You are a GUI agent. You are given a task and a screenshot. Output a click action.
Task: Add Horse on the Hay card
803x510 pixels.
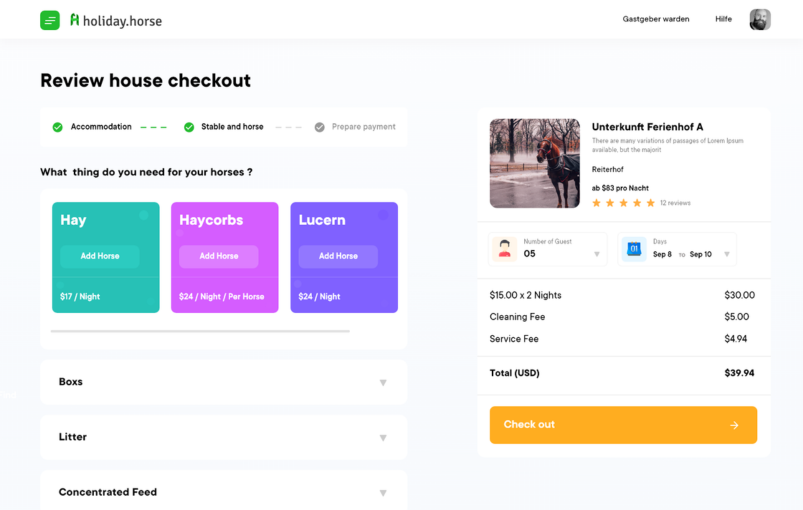coord(100,256)
